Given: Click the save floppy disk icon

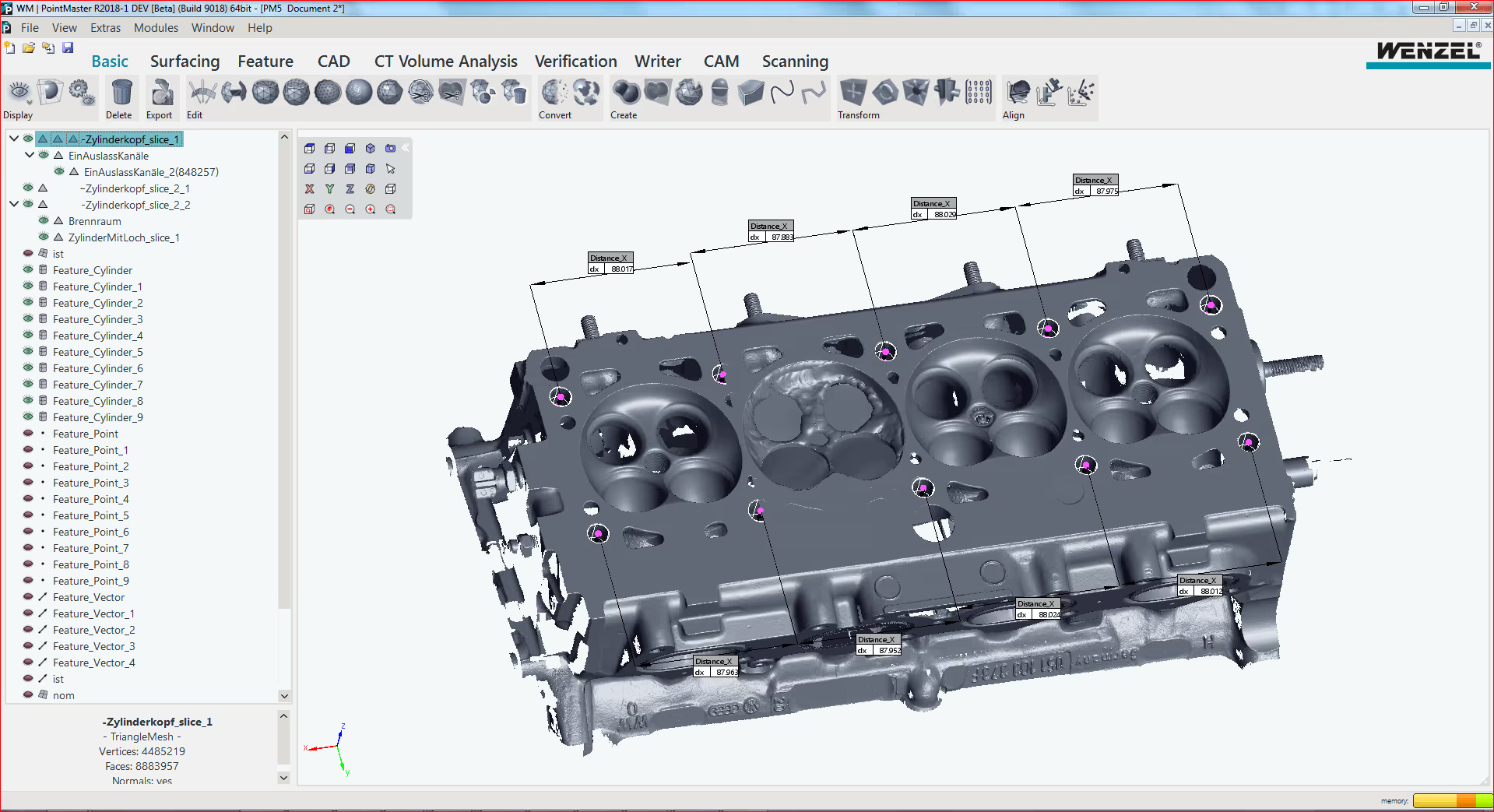Looking at the screenshot, I should coord(68,47).
